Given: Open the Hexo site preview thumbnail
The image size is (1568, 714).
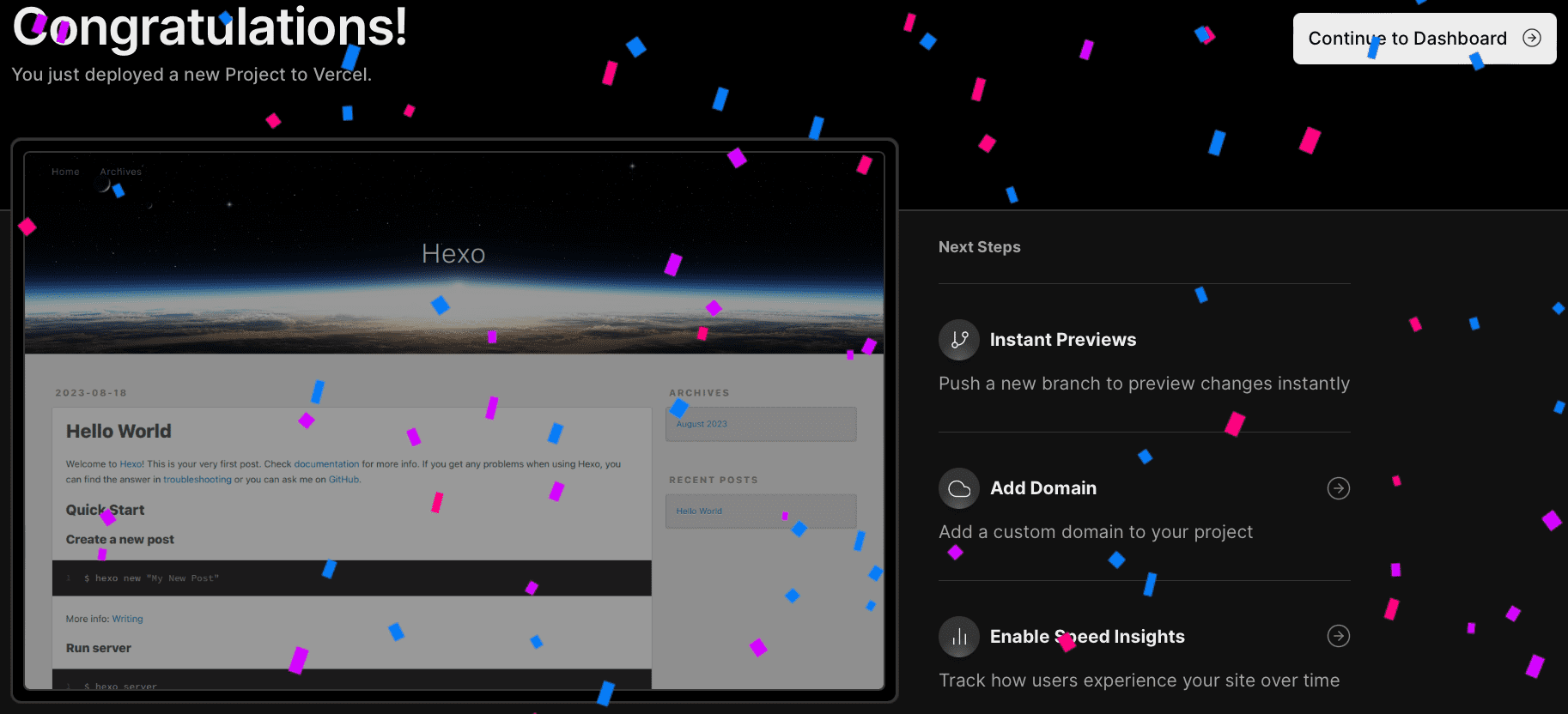Looking at the screenshot, I should (454, 421).
